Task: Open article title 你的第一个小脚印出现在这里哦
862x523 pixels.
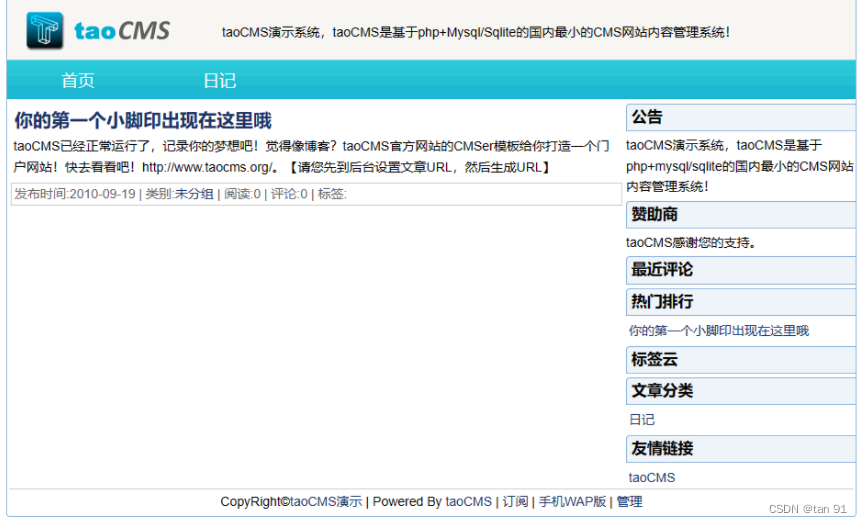Action: click(x=143, y=120)
